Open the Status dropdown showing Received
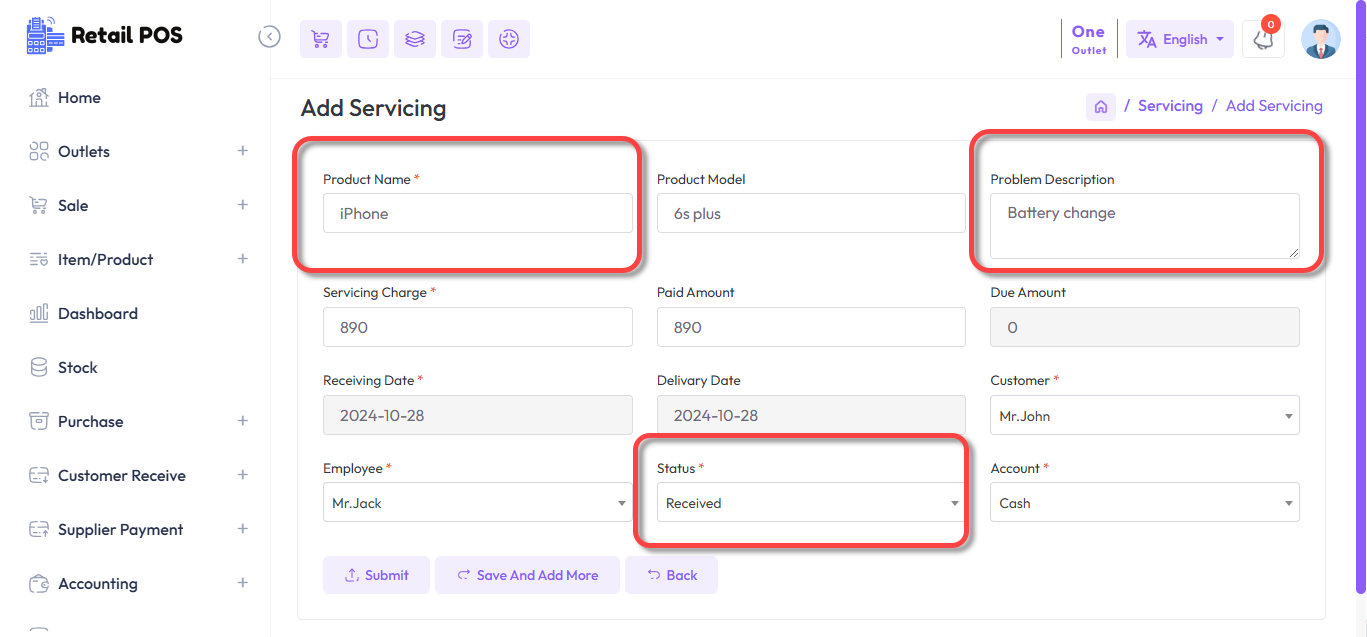The image size is (1367, 637). point(810,503)
